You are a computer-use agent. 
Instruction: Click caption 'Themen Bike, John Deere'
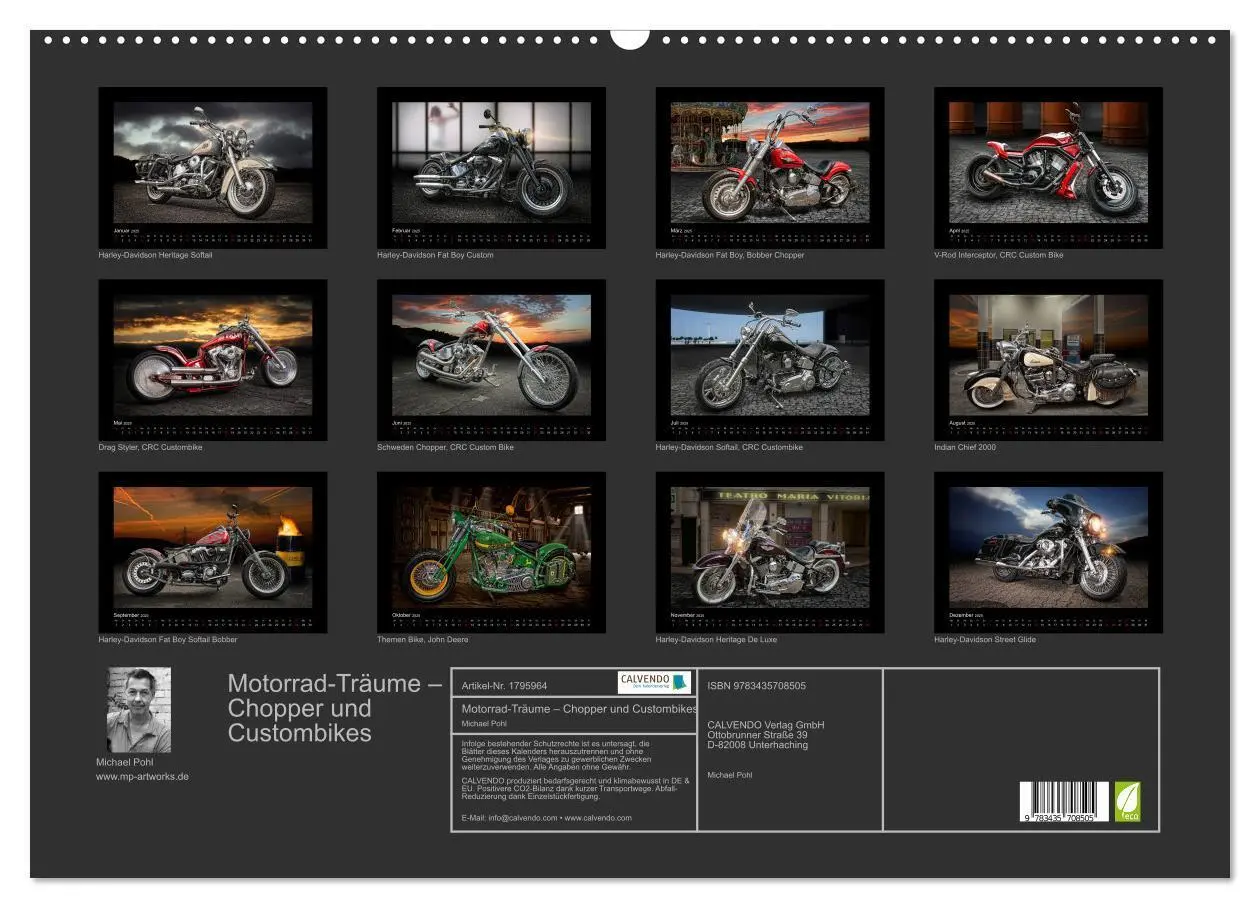[x=422, y=639]
